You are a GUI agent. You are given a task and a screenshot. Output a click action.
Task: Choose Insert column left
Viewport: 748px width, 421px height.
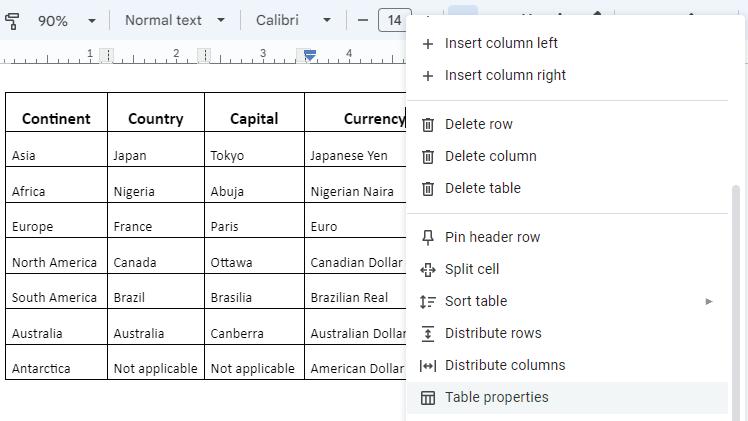click(501, 43)
